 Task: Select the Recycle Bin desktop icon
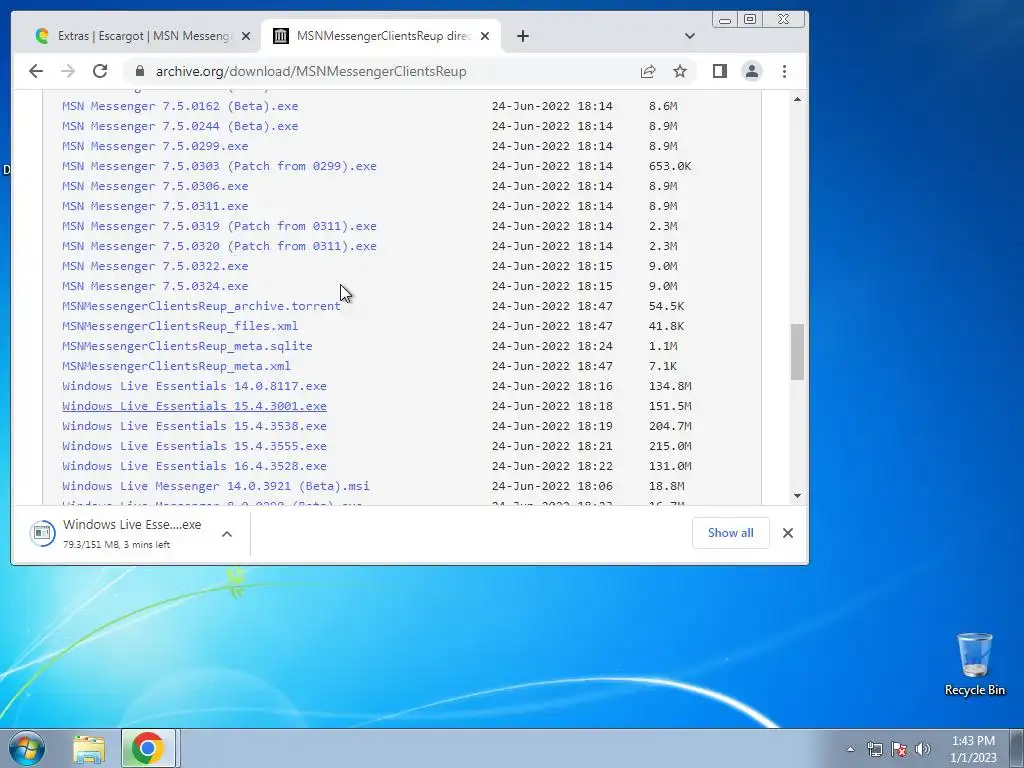coord(974,665)
